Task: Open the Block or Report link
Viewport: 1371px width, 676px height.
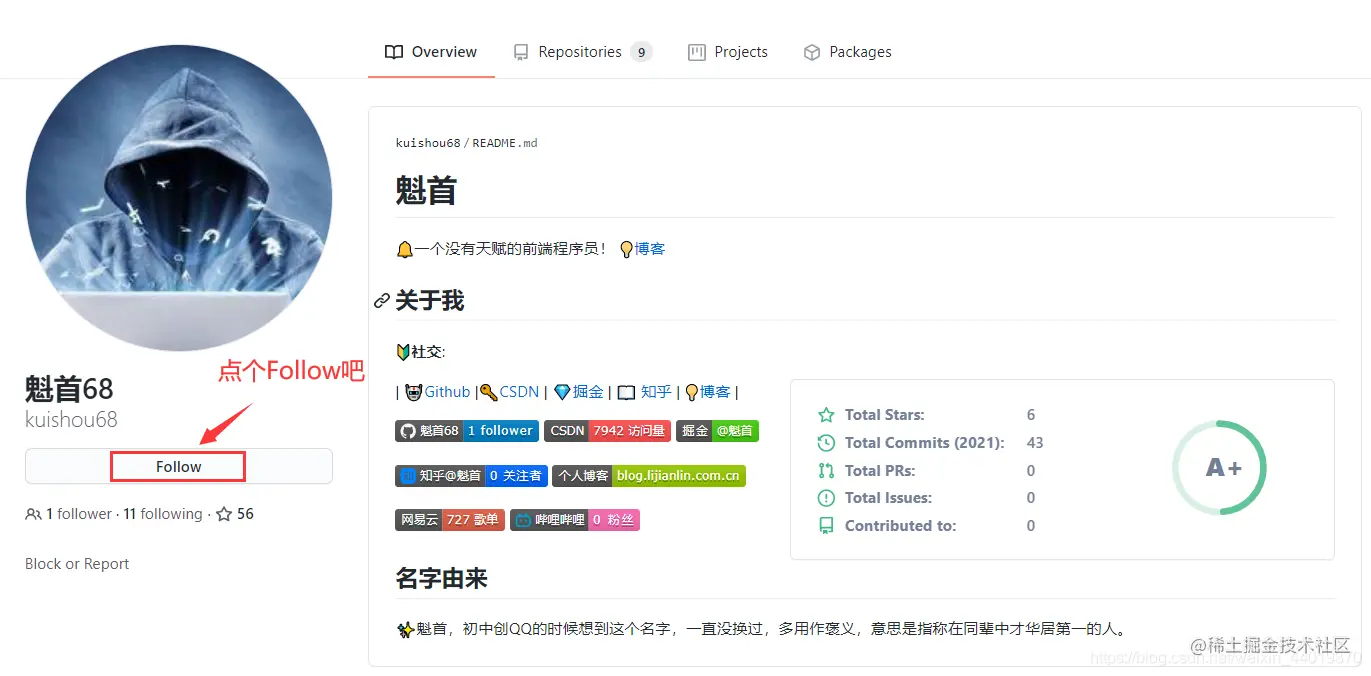Action: pos(76,563)
